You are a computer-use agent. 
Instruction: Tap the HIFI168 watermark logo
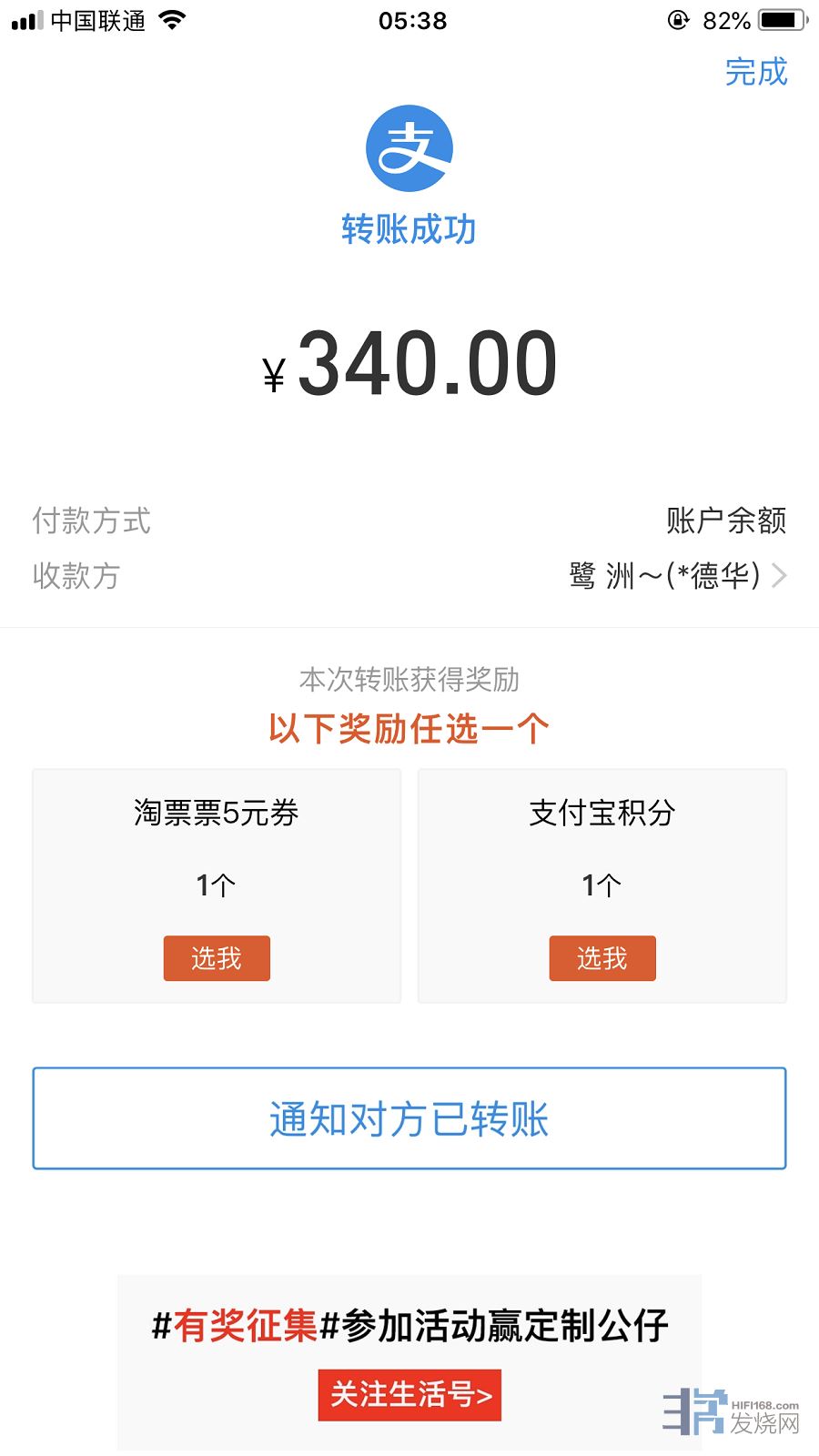tap(731, 1412)
